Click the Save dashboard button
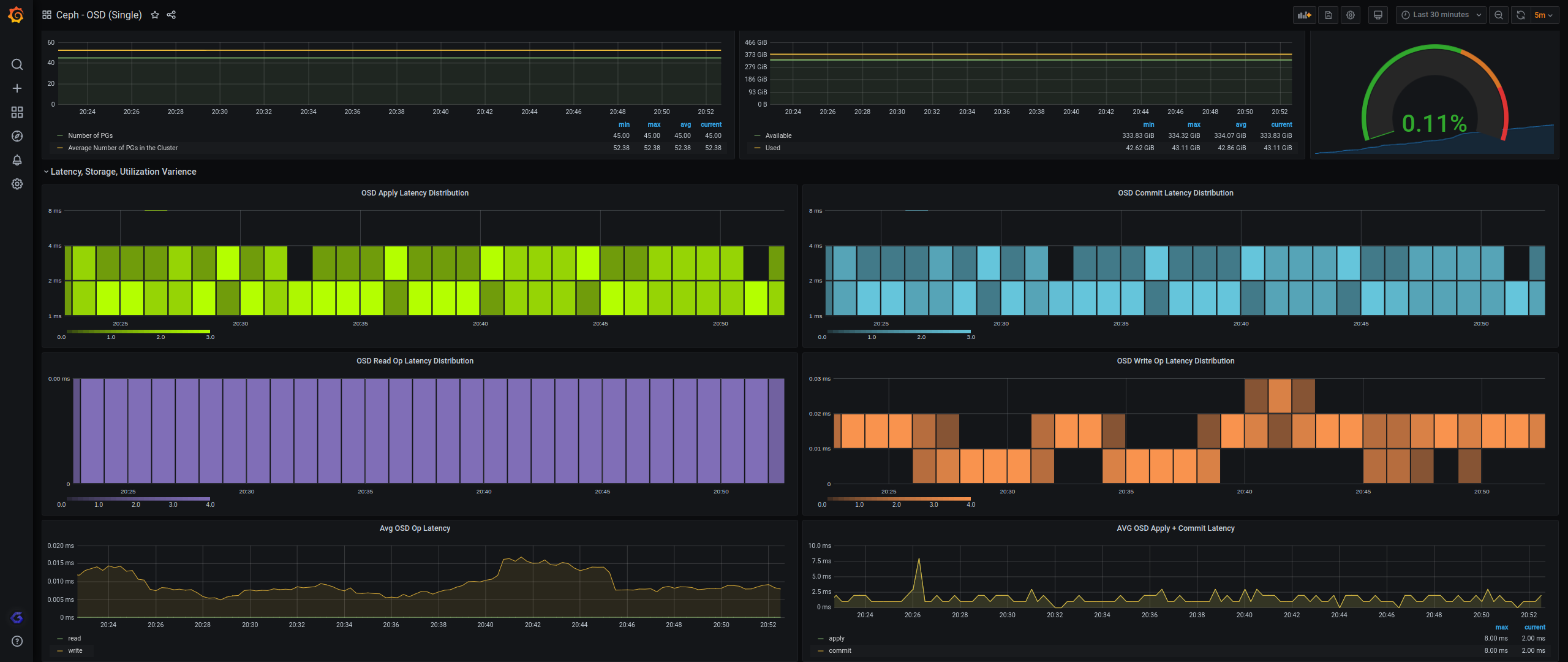 (1329, 15)
